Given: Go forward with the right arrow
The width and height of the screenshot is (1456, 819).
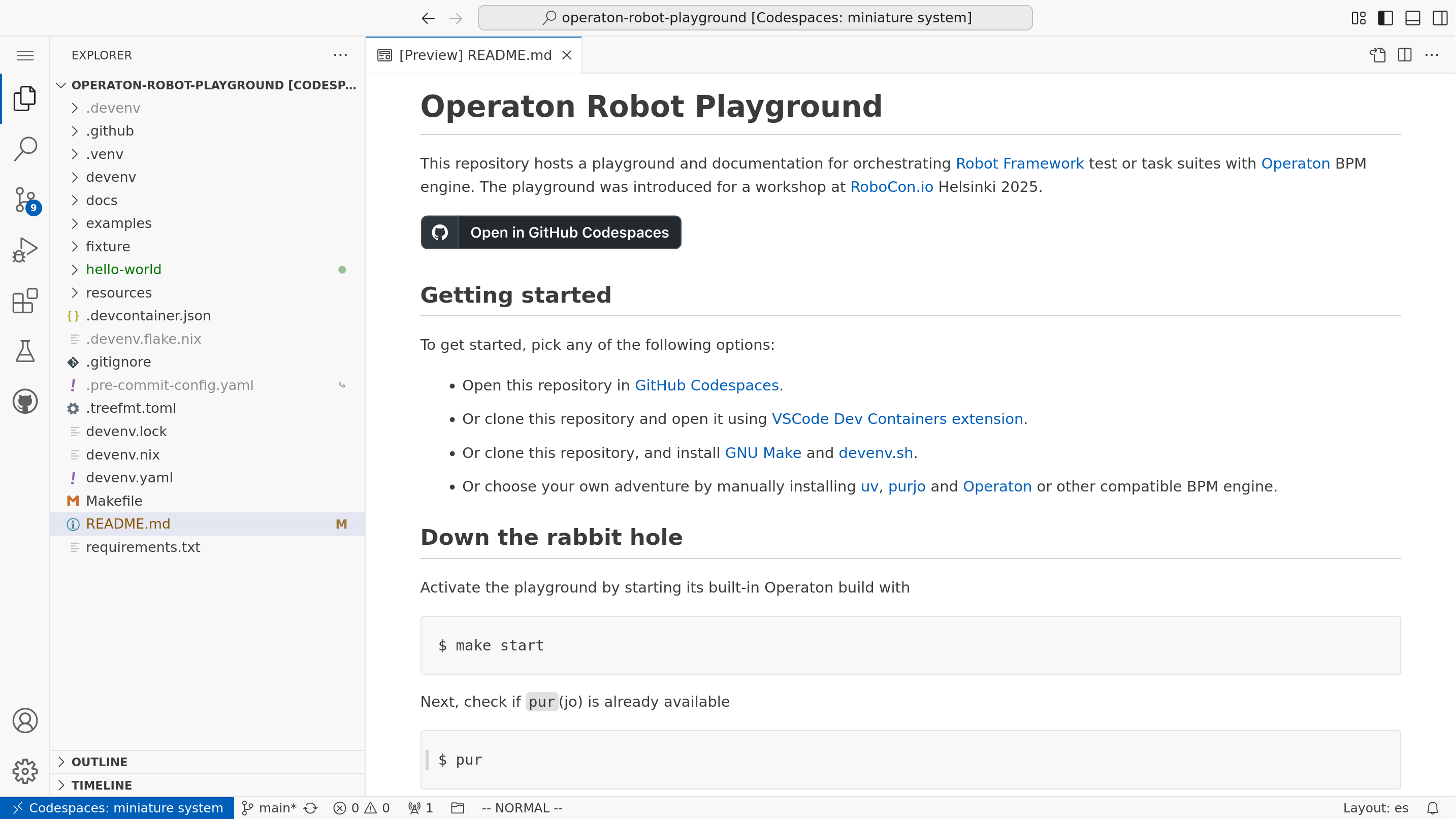Looking at the screenshot, I should (456, 18).
